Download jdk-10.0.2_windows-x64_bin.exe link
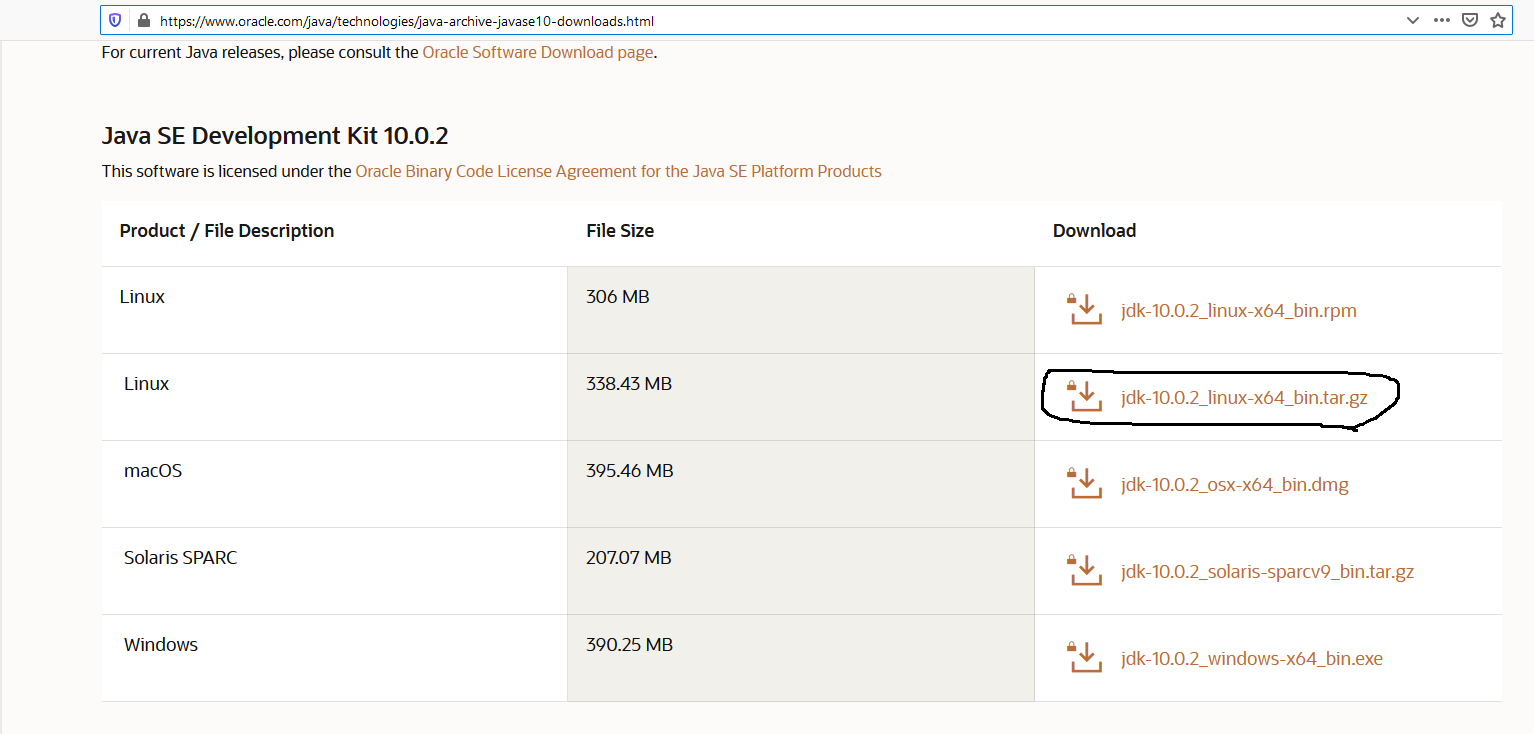This screenshot has height=734, width=1534. [x=1252, y=659]
